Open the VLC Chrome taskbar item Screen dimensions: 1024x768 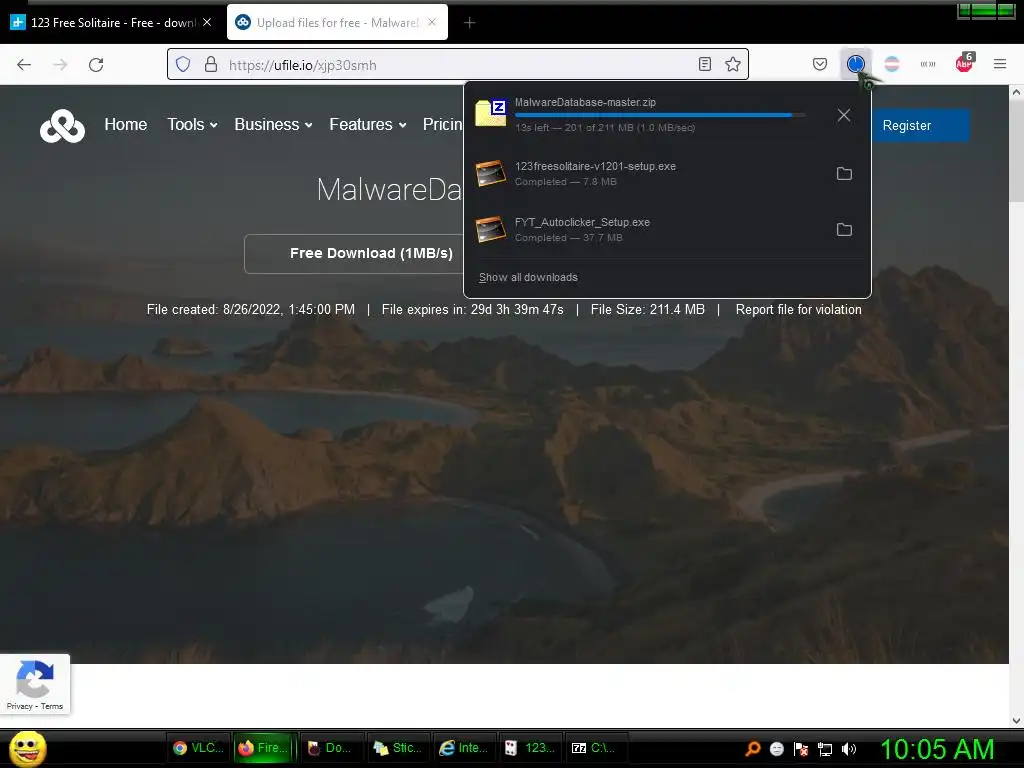pos(199,748)
